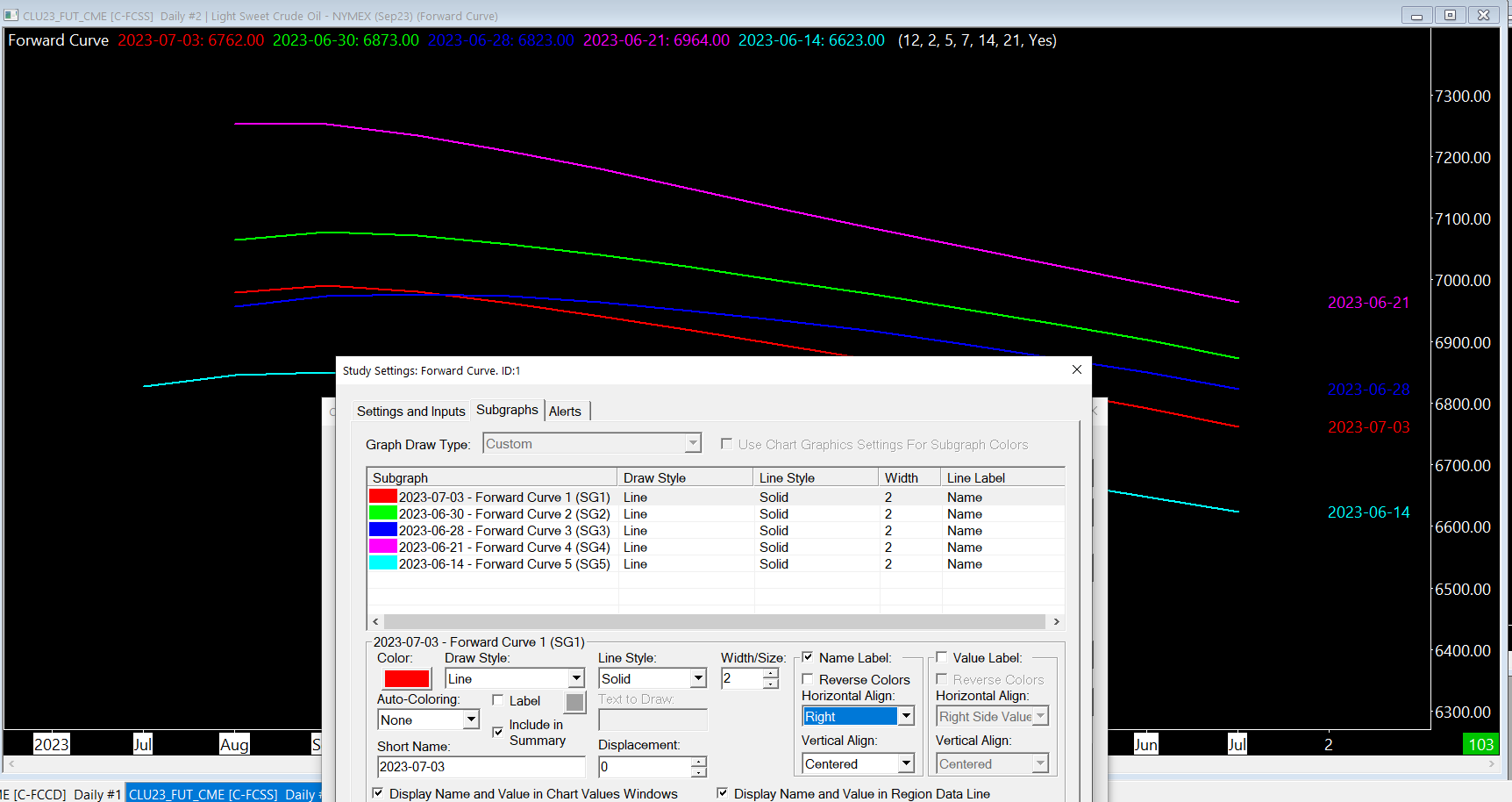Click the magenta swatch for Forward Curve 4
The width and height of the screenshot is (1512, 802).
pyautogui.click(x=383, y=547)
